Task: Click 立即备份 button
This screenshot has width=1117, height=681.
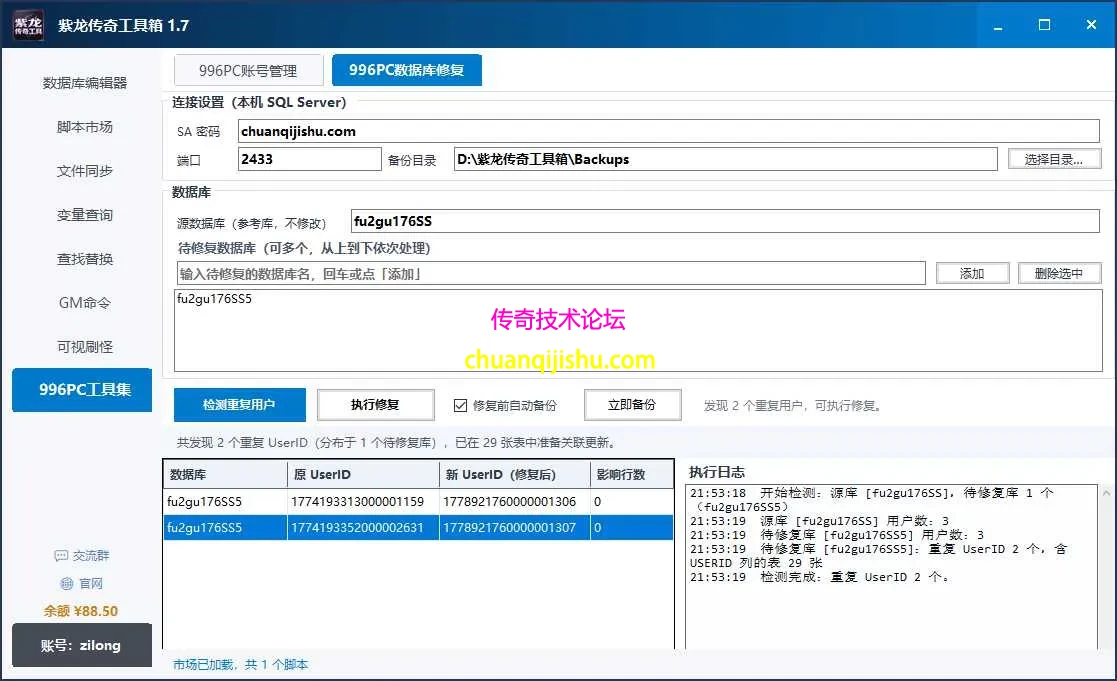Action: [632, 405]
